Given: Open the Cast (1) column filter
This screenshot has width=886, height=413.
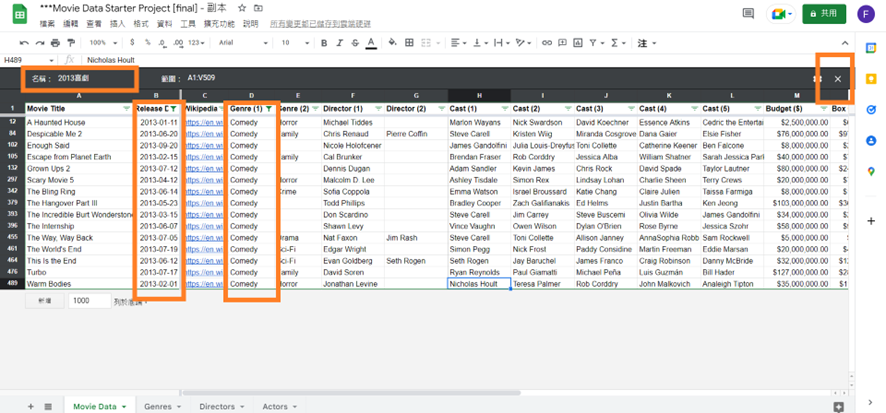Looking at the screenshot, I should click(505, 108).
